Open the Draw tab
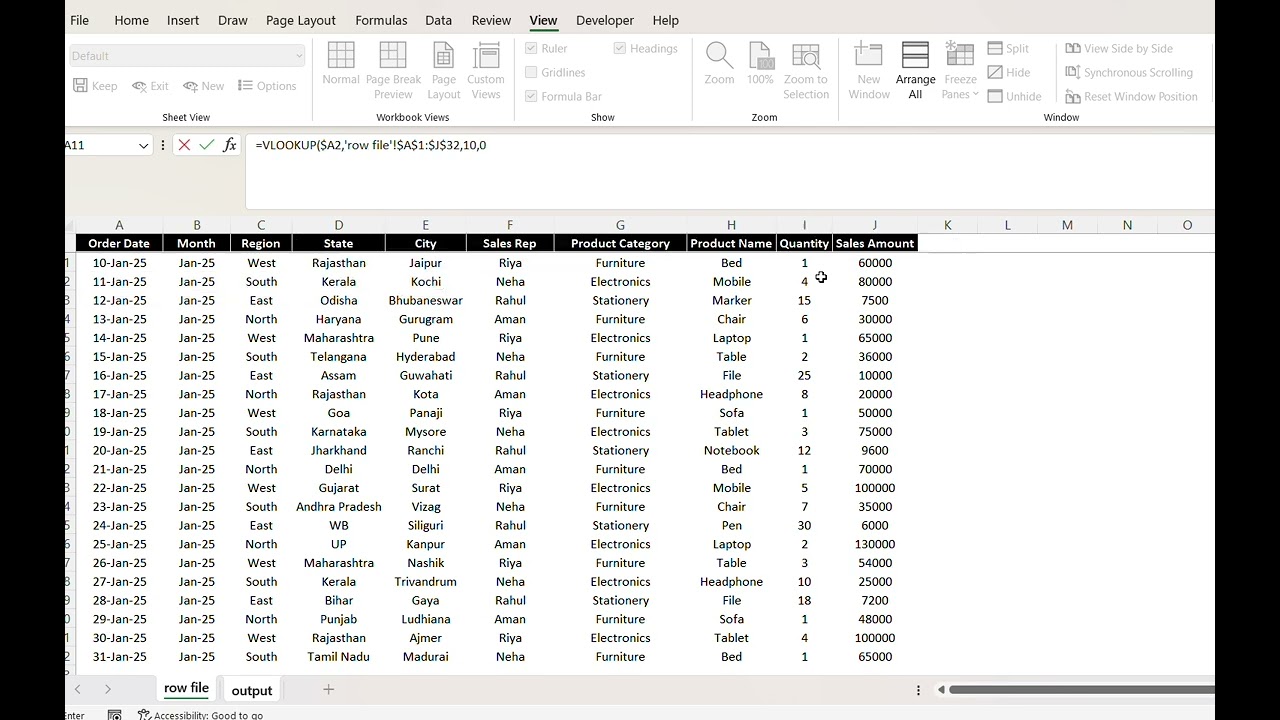The width and height of the screenshot is (1280, 720). click(232, 20)
